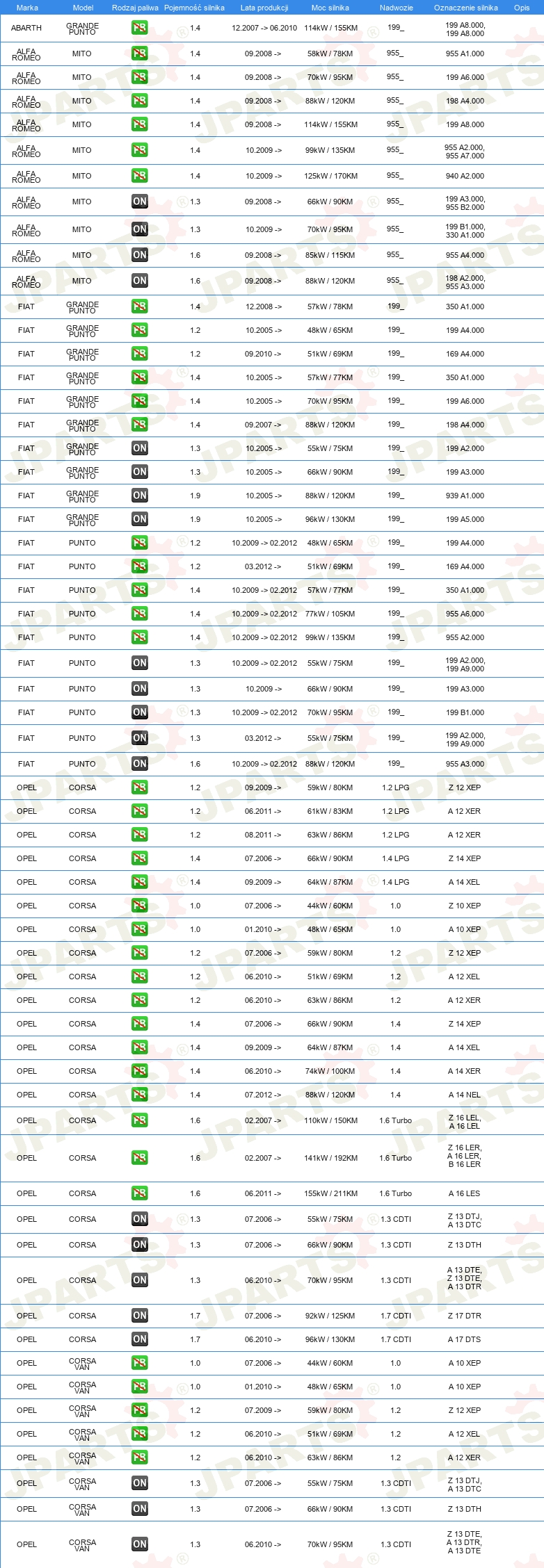Click the Opis column header
Image resolution: width=544 pixels, height=1568 pixels.
click(x=522, y=8)
